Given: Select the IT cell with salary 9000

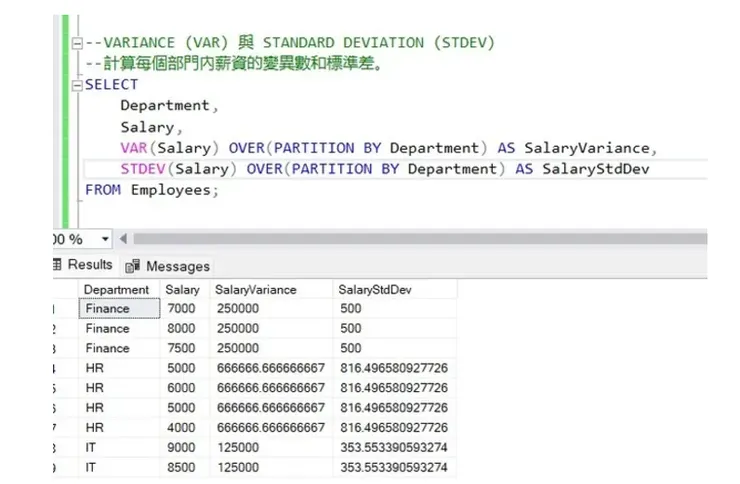Looking at the screenshot, I should pos(119,447).
